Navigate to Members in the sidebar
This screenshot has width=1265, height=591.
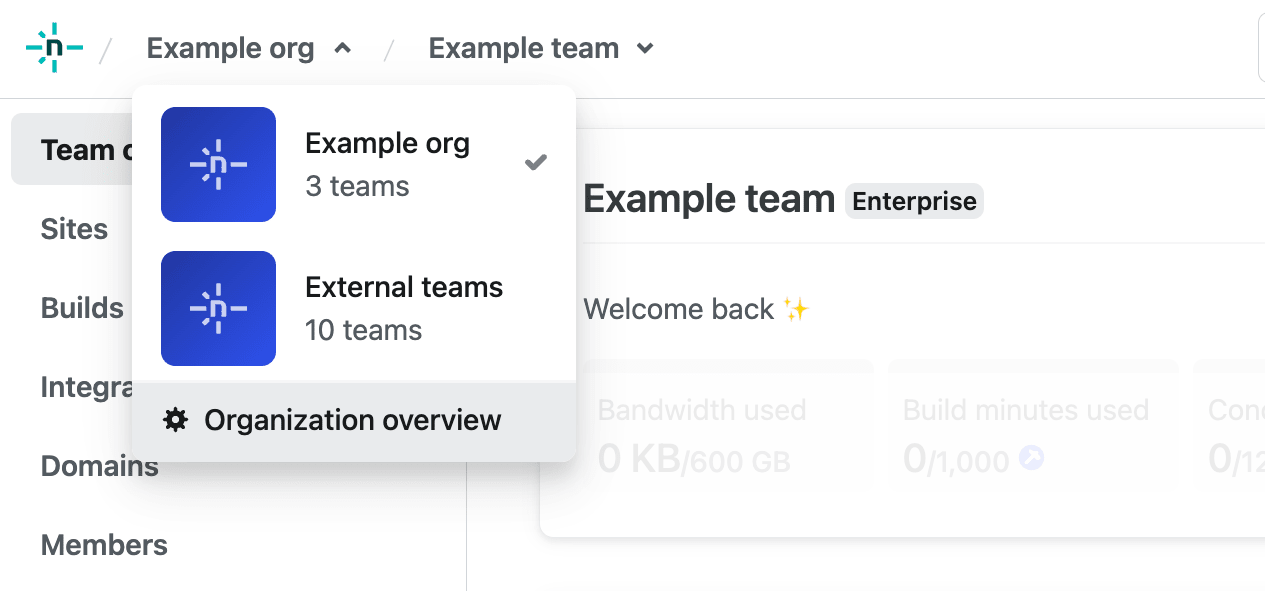(x=104, y=545)
